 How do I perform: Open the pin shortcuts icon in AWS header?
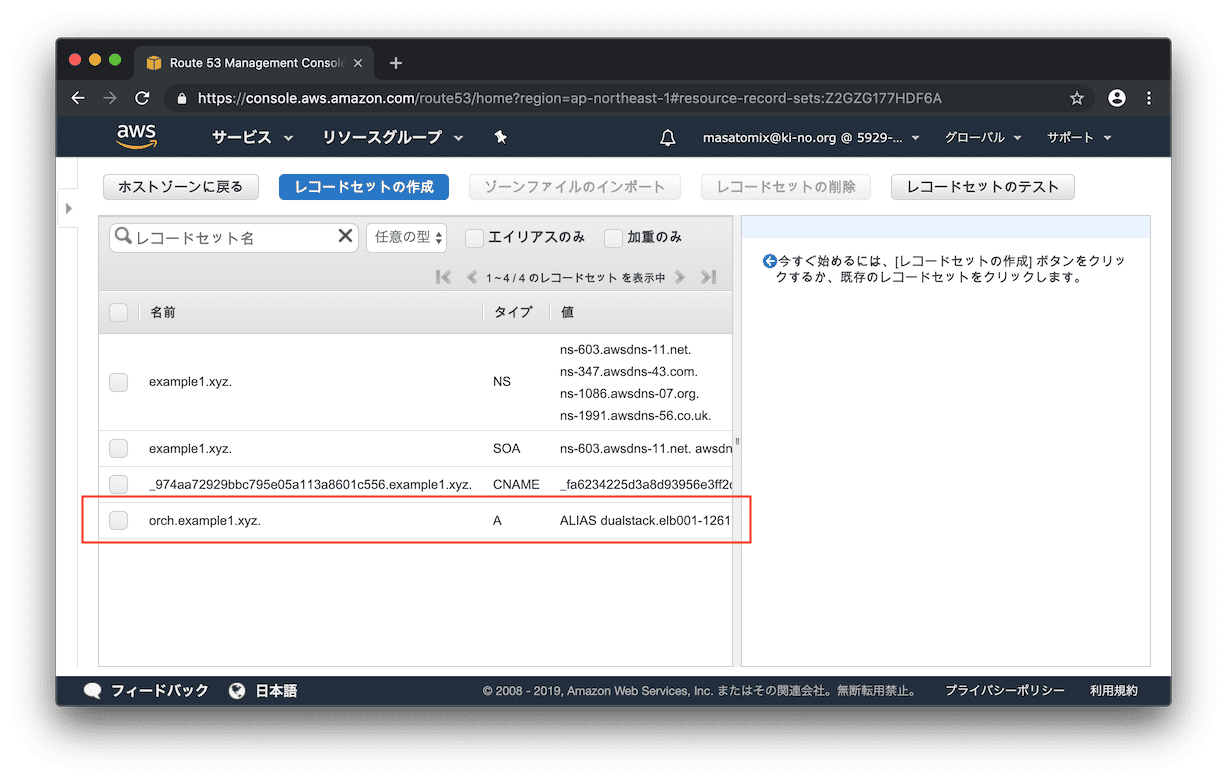click(501, 137)
